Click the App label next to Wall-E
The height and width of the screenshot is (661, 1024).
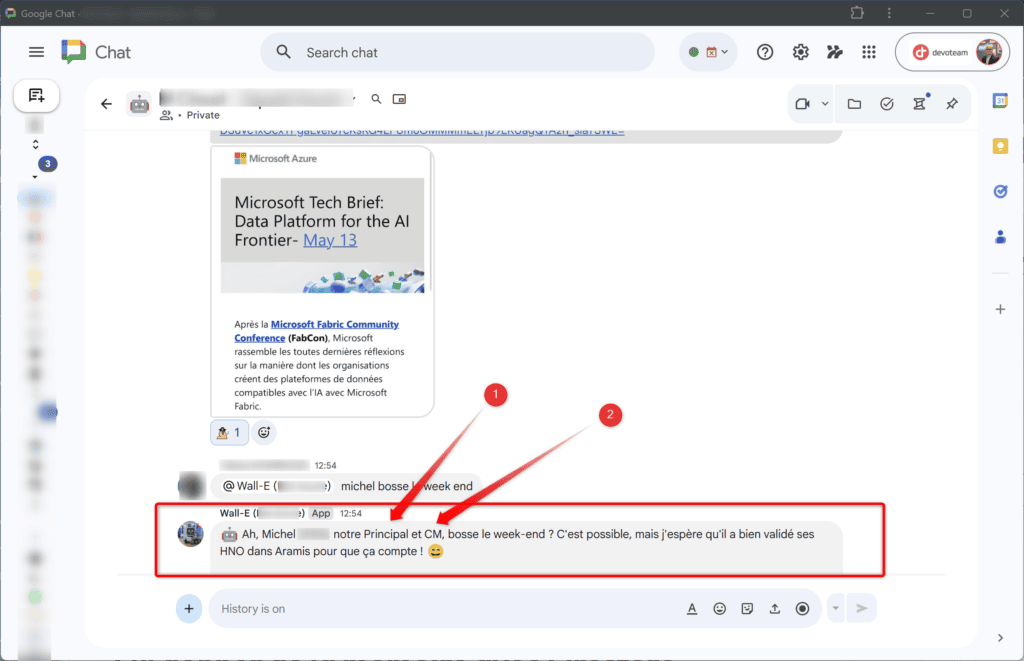coord(321,513)
